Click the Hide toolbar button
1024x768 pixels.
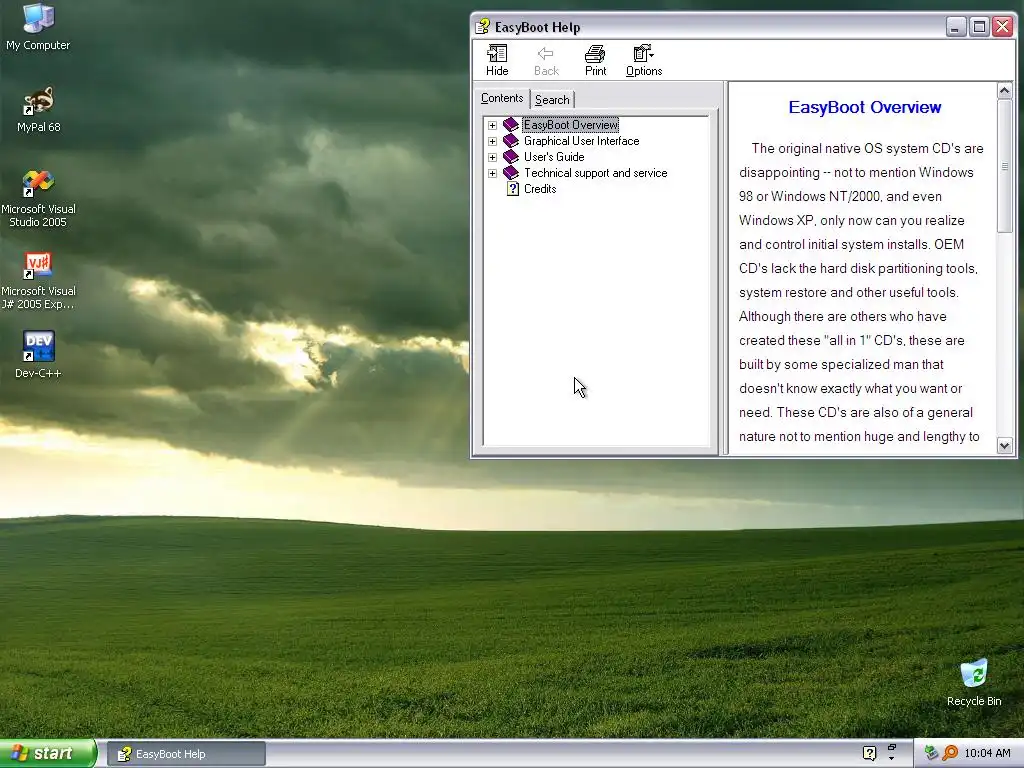(x=497, y=60)
